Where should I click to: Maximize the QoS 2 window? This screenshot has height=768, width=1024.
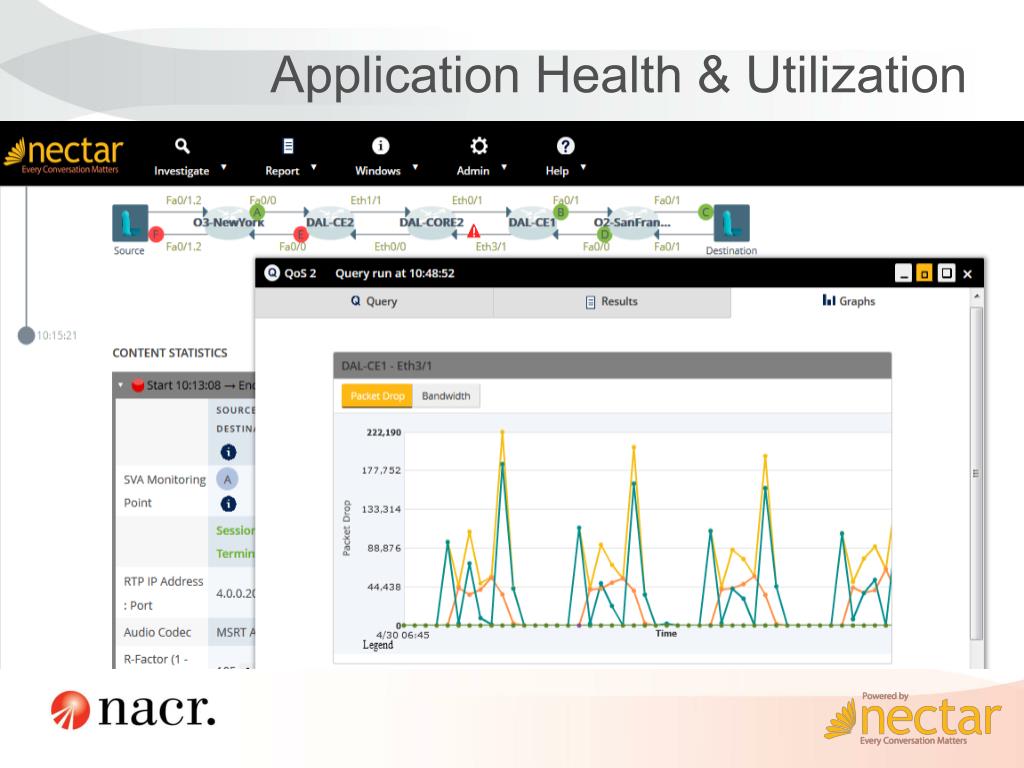click(x=946, y=273)
